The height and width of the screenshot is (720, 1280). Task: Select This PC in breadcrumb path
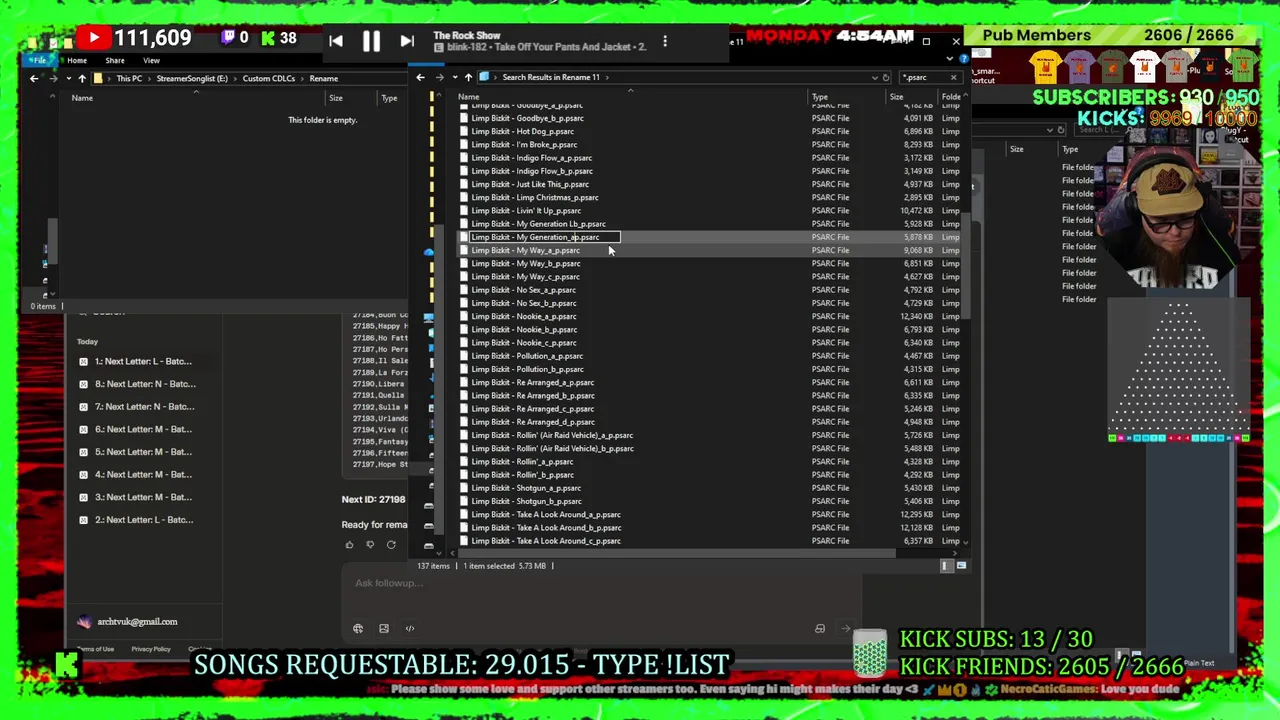(129, 78)
